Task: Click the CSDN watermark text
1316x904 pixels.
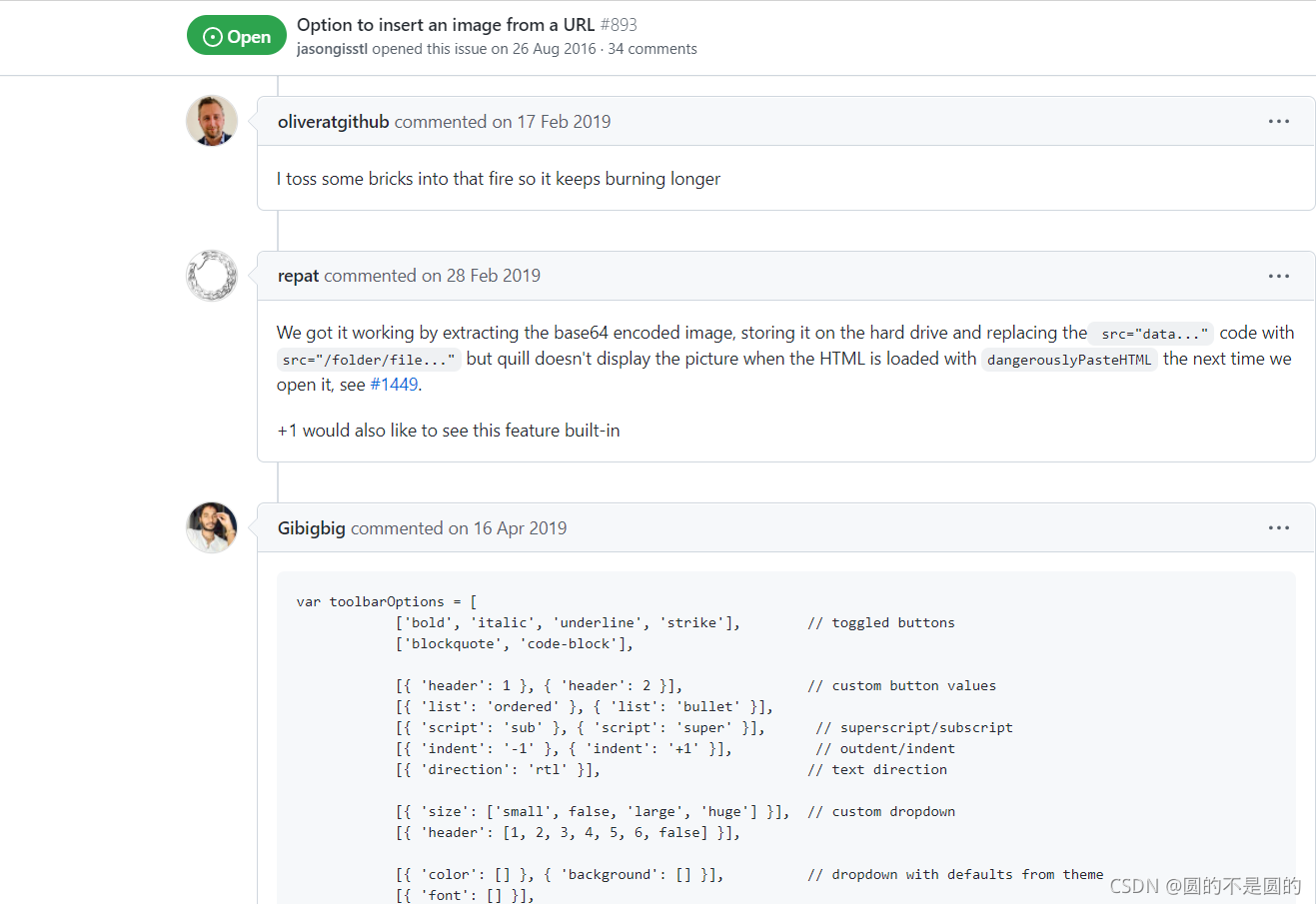Action: [x=1205, y=886]
